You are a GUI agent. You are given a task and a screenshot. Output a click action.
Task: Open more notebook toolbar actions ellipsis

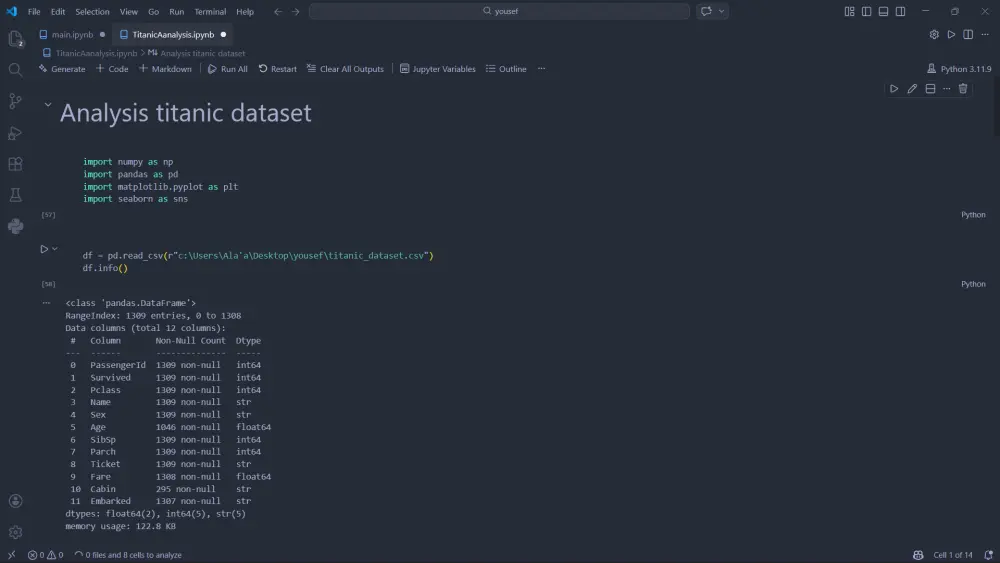click(541, 69)
